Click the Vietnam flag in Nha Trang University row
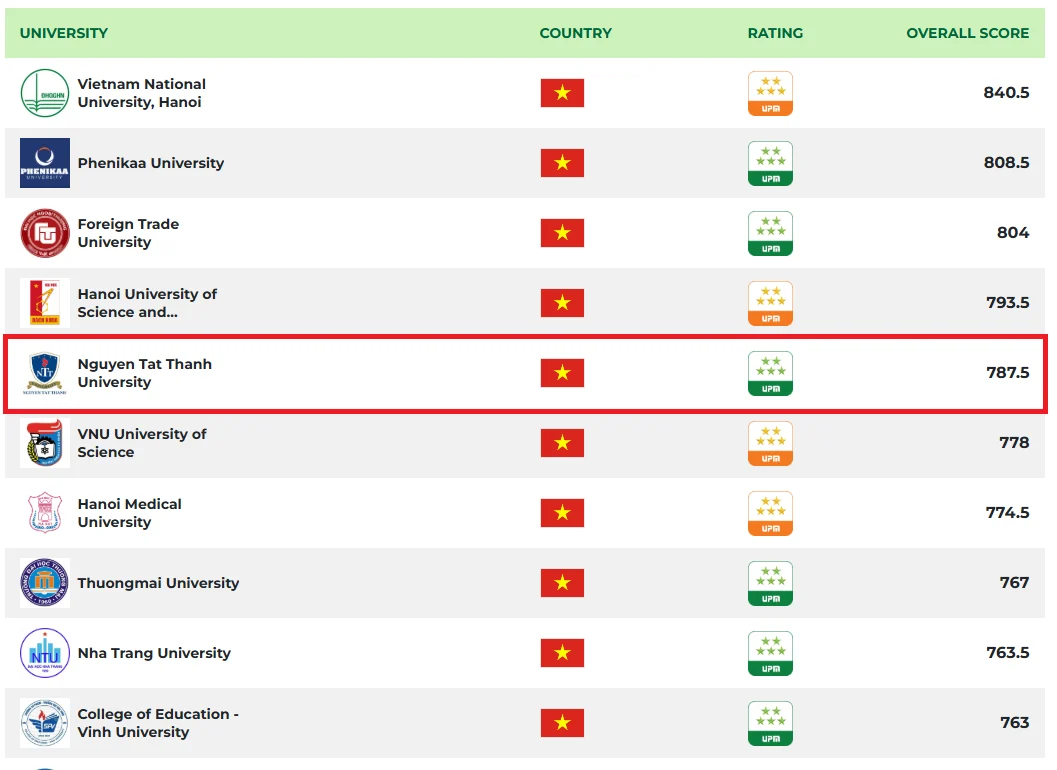This screenshot has height=770, width=1057. [x=562, y=653]
